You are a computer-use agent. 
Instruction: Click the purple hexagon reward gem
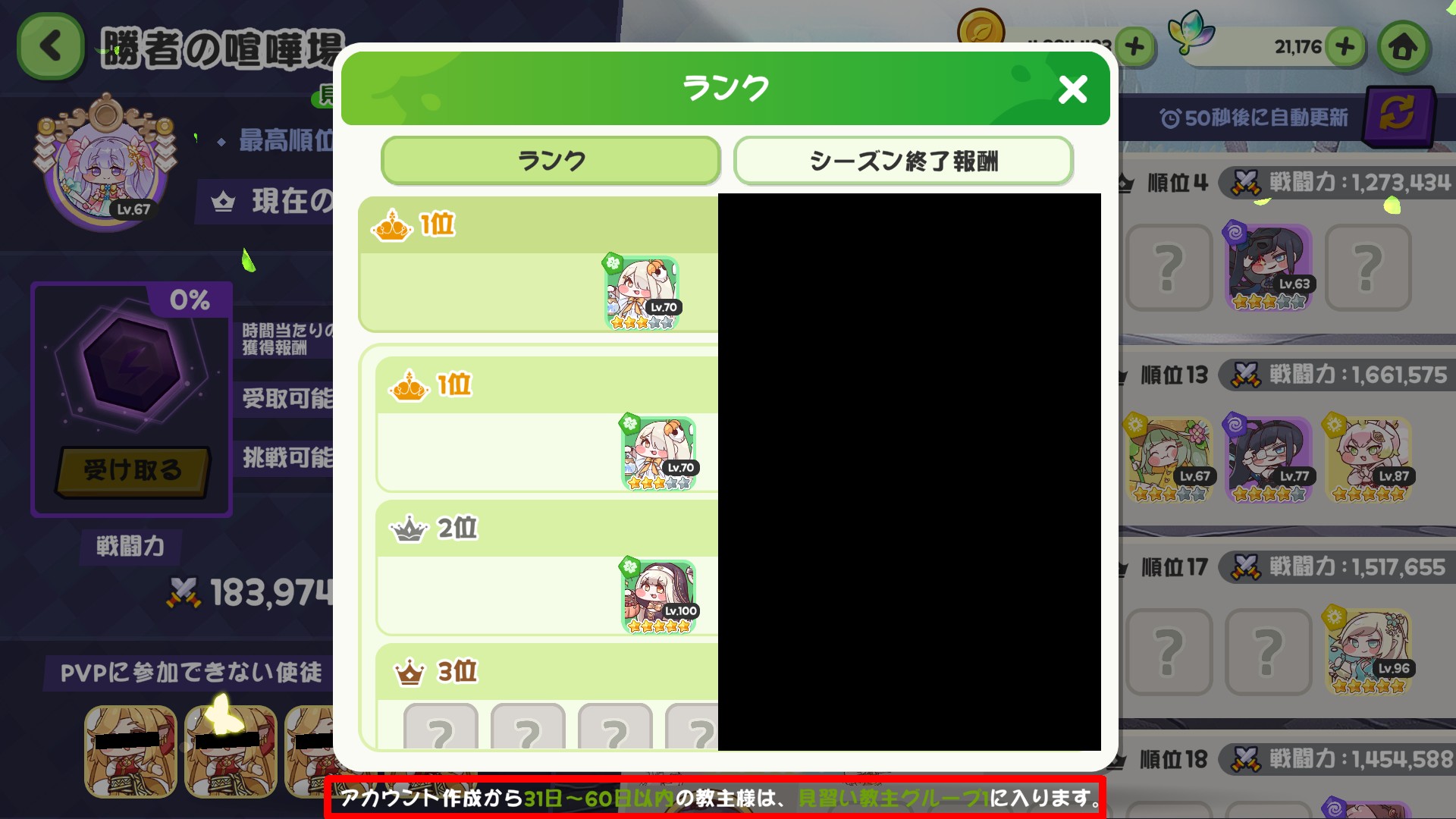coord(132,366)
